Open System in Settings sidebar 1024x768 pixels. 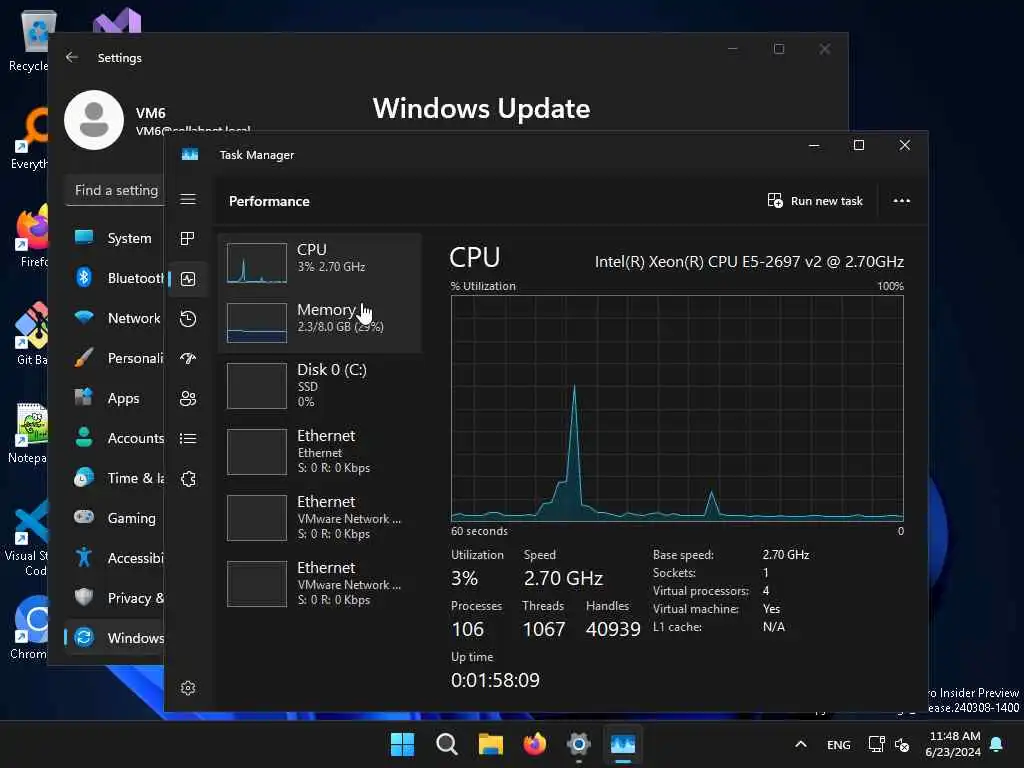(115, 238)
